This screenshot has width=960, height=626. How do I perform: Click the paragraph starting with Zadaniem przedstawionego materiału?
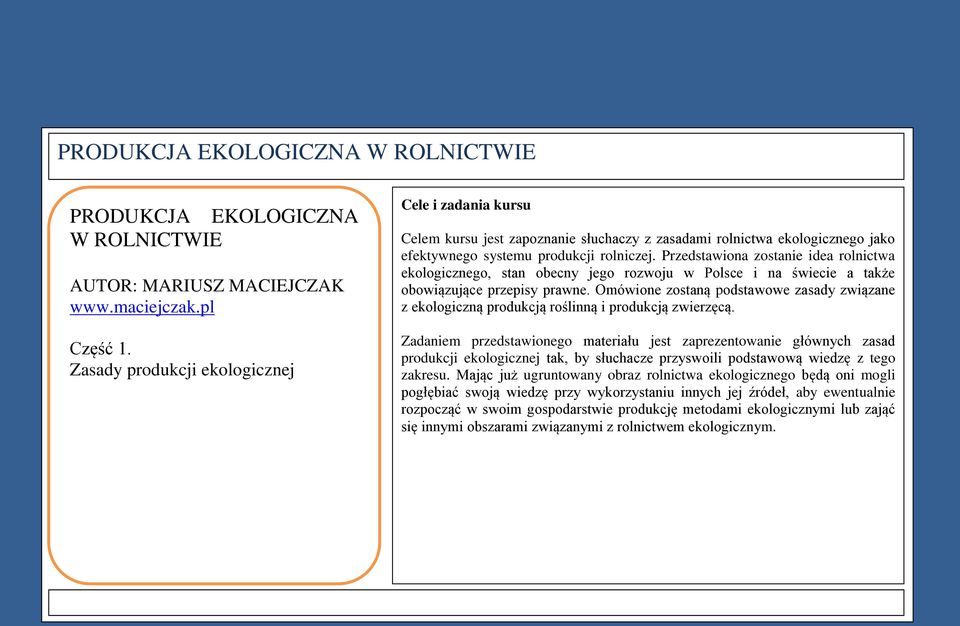pyautogui.click(x=648, y=383)
